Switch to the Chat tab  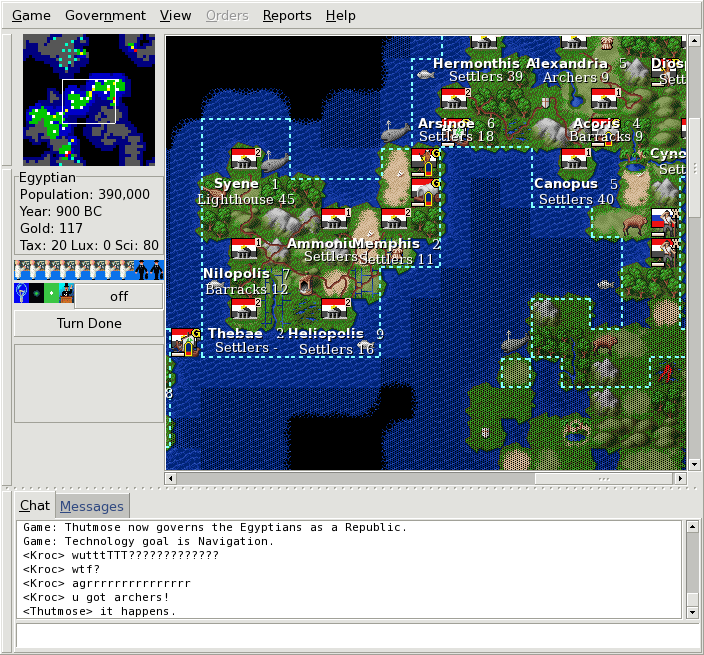35,505
